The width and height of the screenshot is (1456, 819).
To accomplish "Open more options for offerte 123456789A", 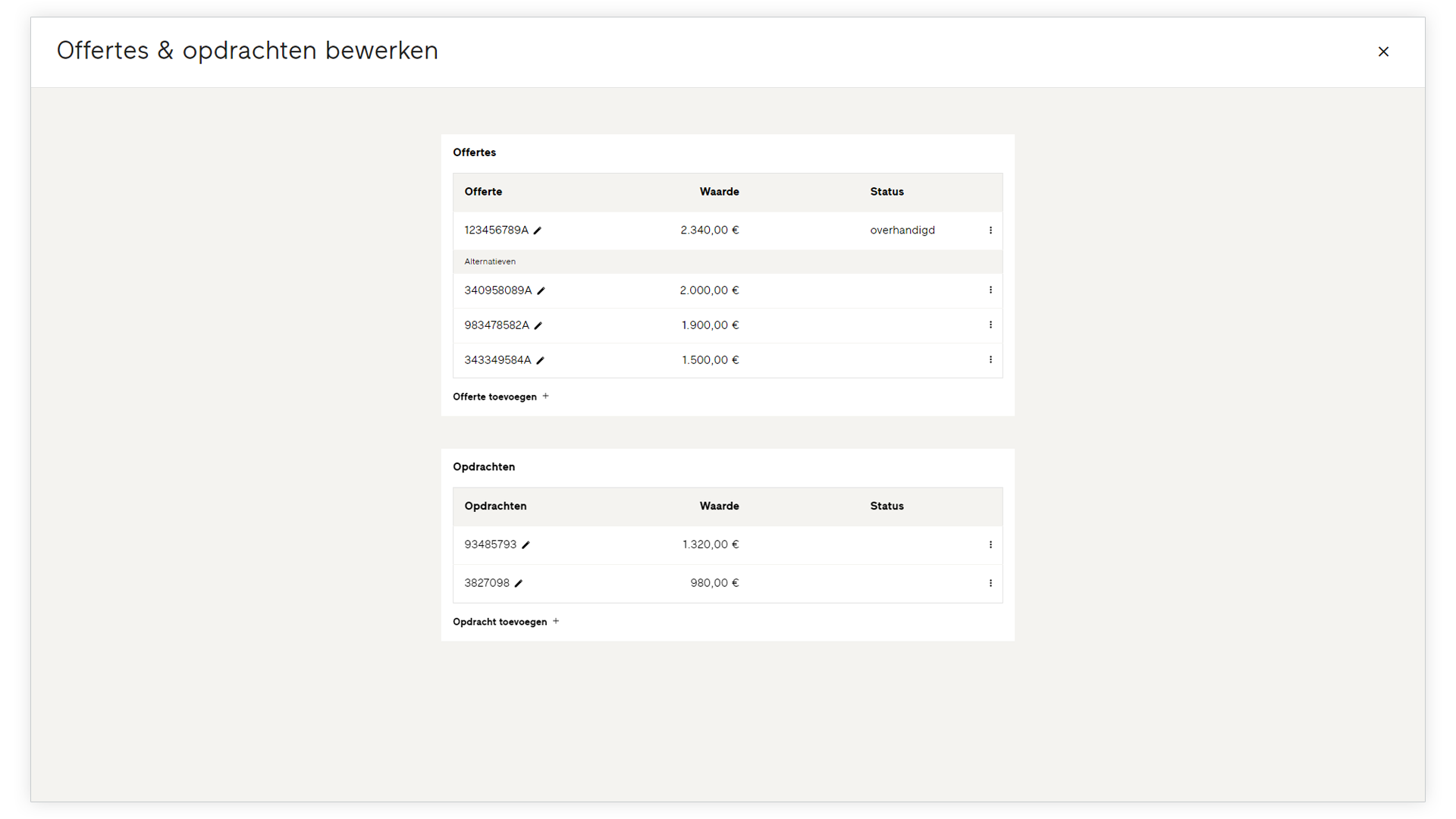I will [990, 231].
